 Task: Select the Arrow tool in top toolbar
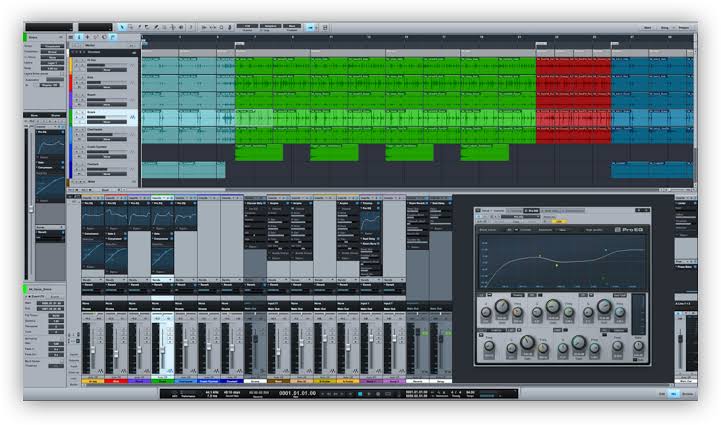[122, 28]
